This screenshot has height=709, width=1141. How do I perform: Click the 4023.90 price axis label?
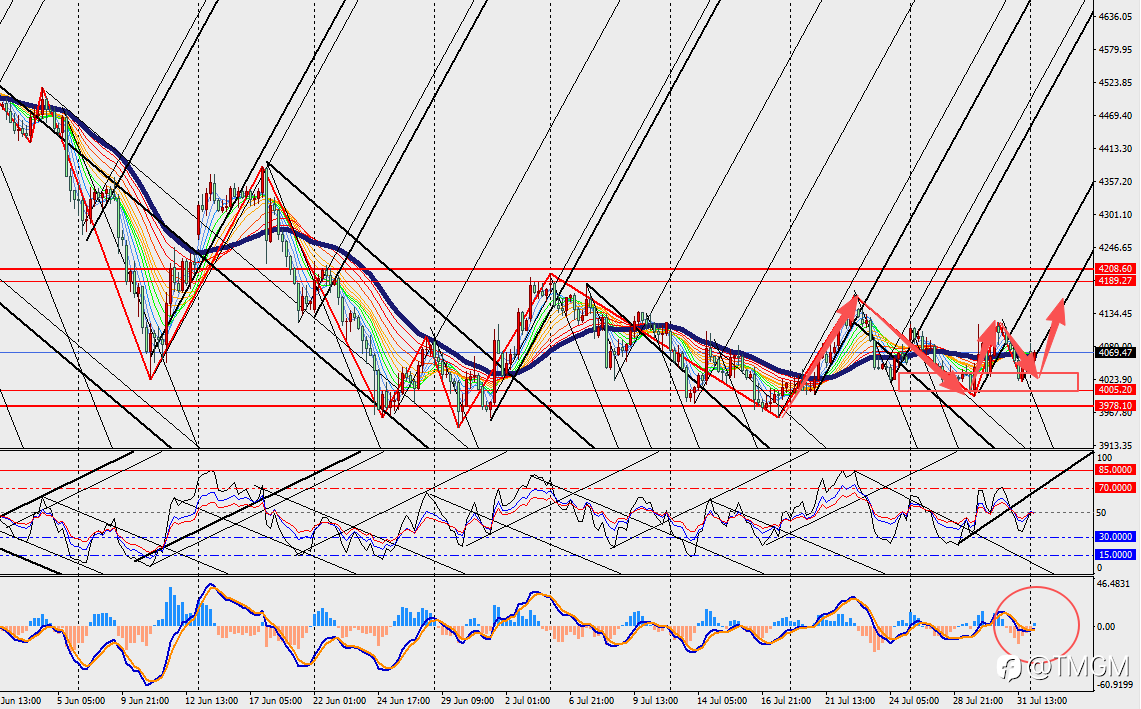pyautogui.click(x=1115, y=379)
